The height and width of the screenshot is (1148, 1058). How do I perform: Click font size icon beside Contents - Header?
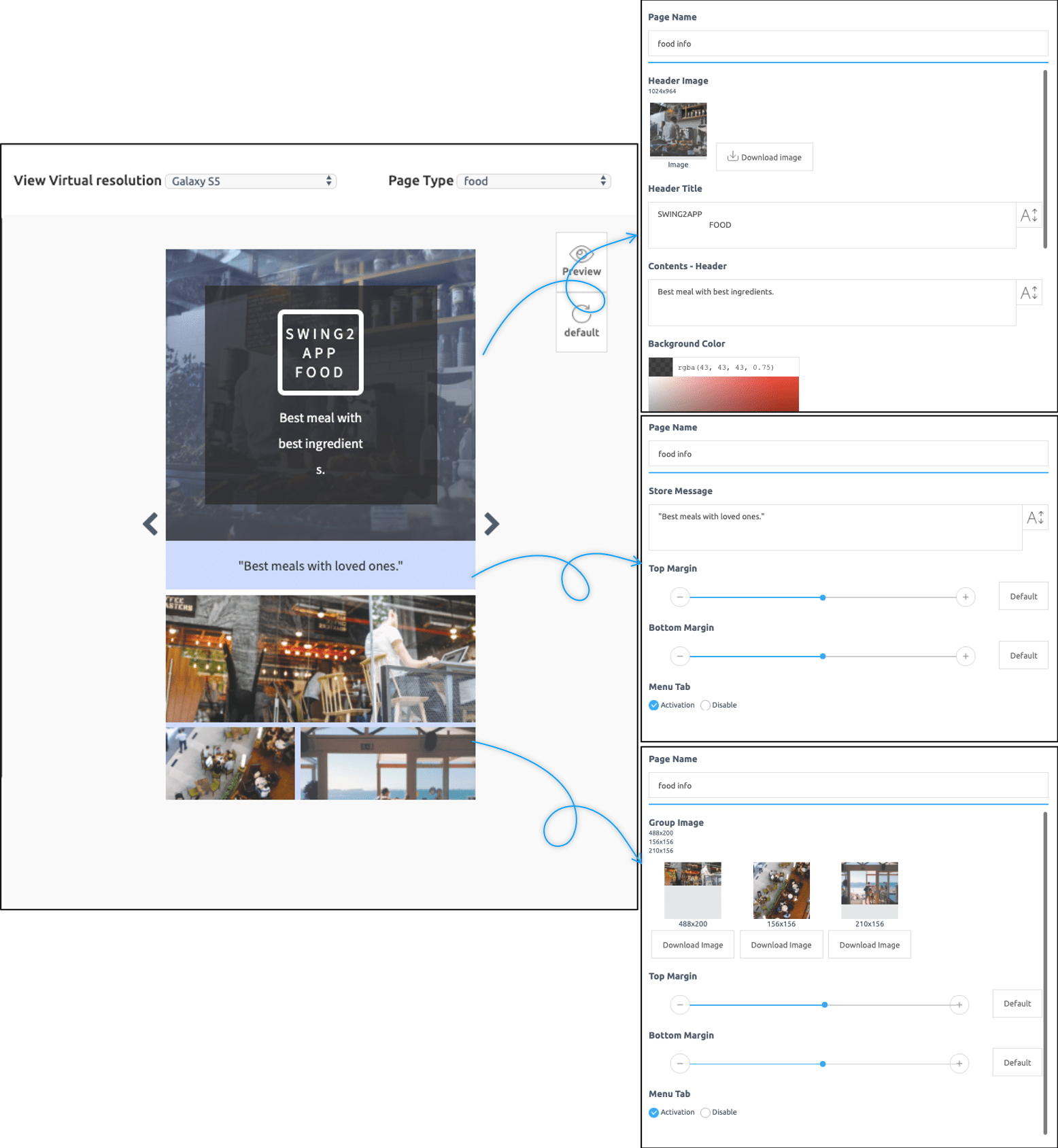[1029, 293]
